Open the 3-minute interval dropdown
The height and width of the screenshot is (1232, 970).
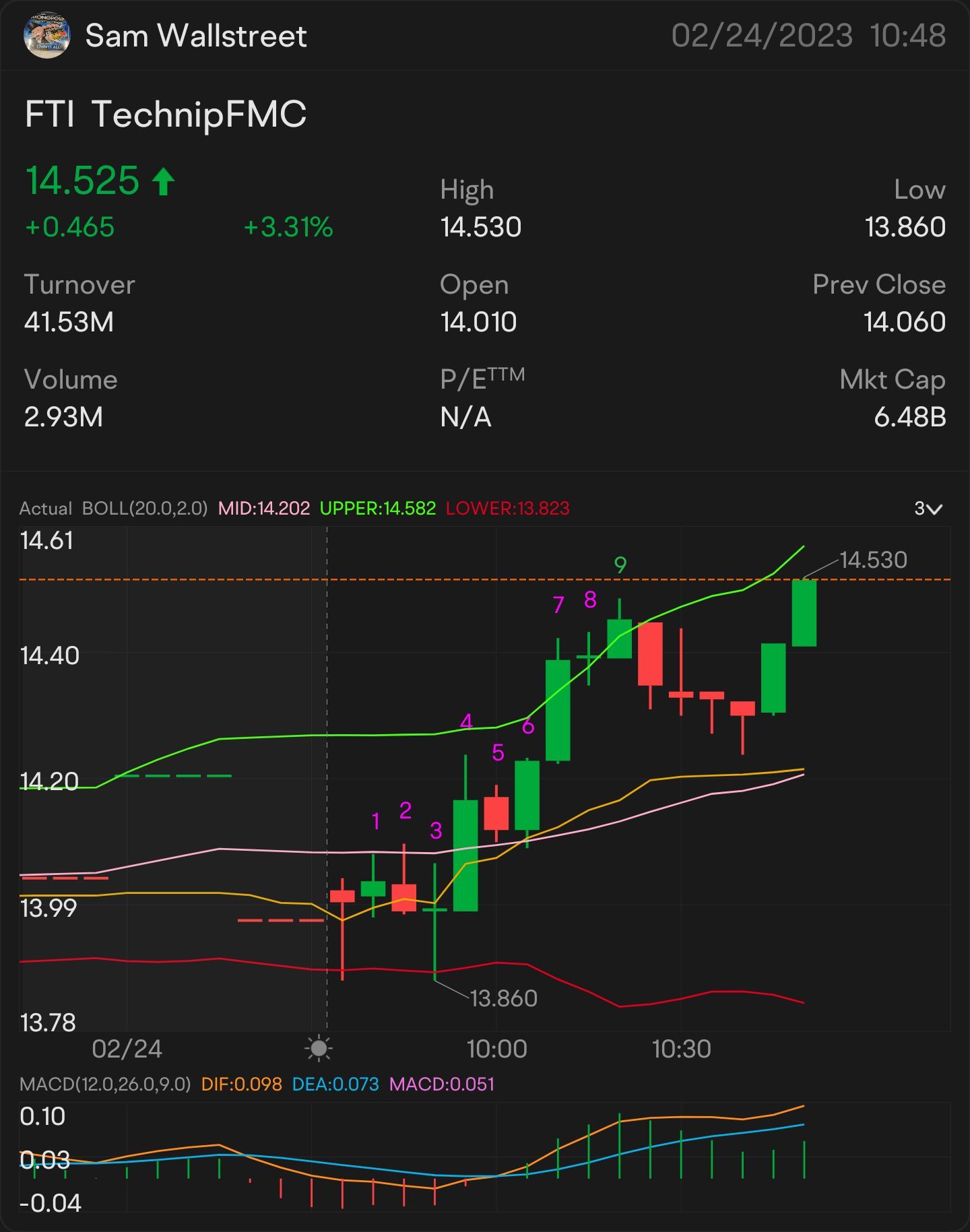(x=928, y=509)
